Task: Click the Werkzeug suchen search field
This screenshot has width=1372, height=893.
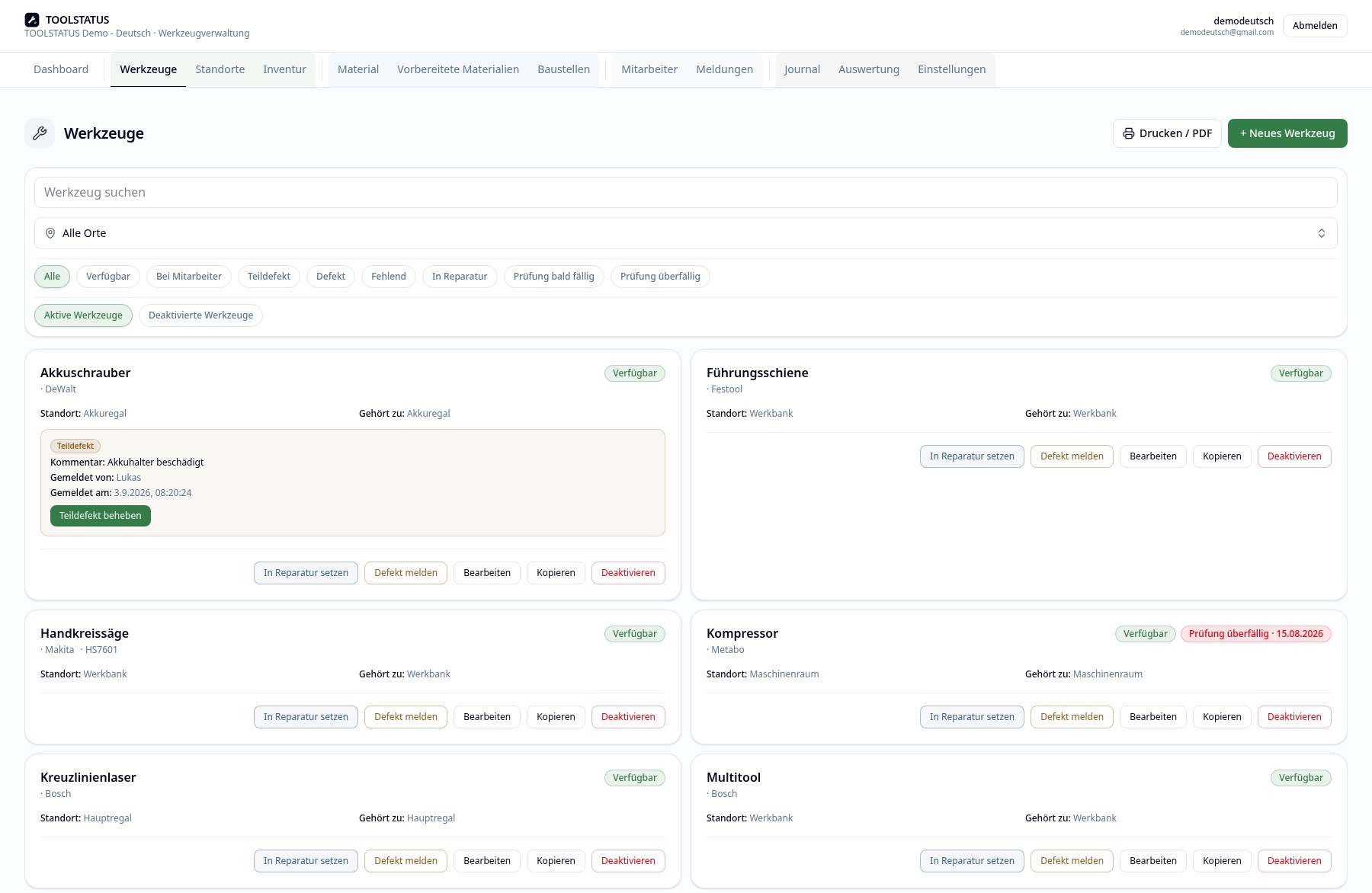Action: coord(686,193)
